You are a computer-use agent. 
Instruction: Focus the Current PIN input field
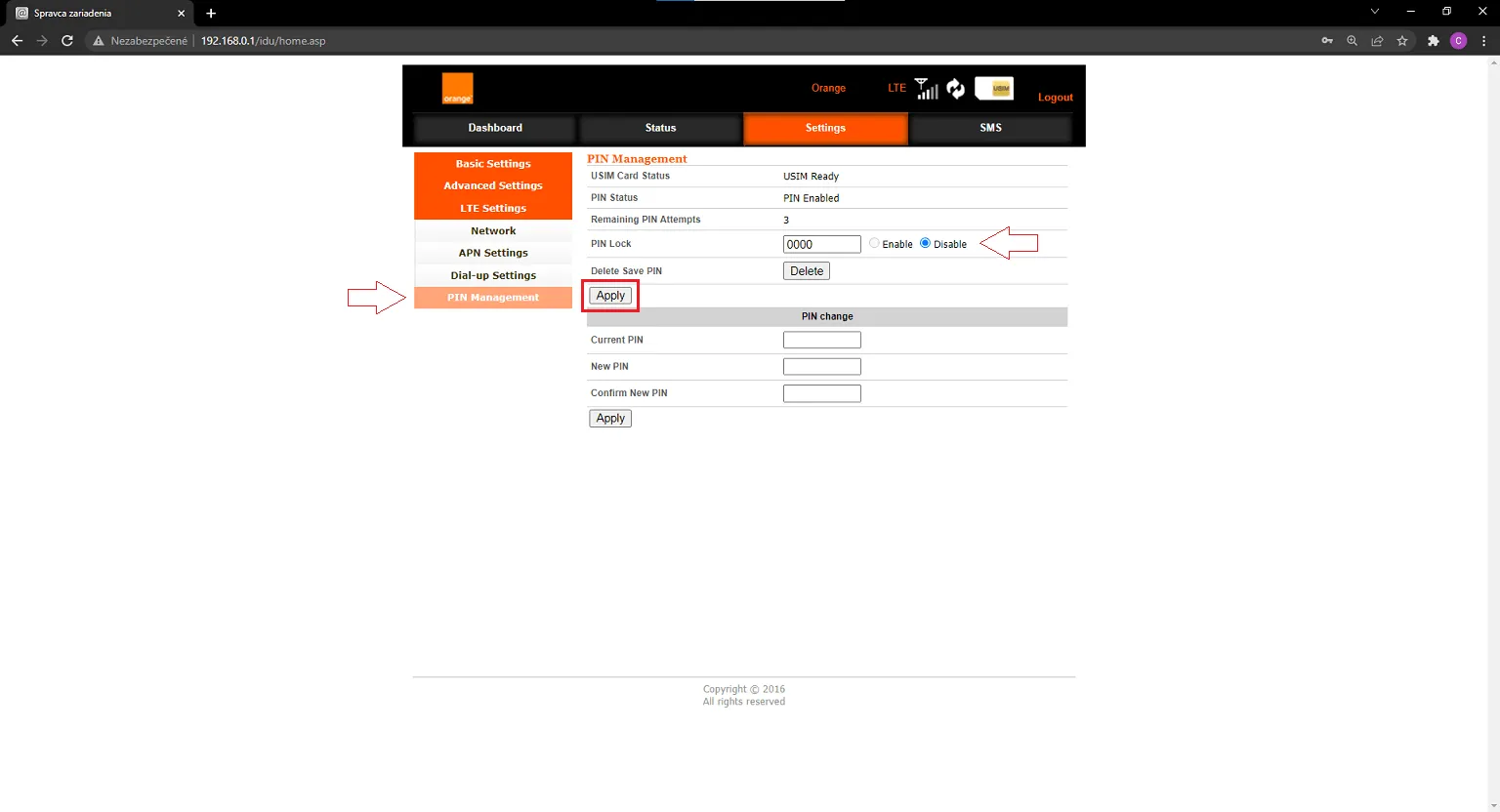(822, 340)
